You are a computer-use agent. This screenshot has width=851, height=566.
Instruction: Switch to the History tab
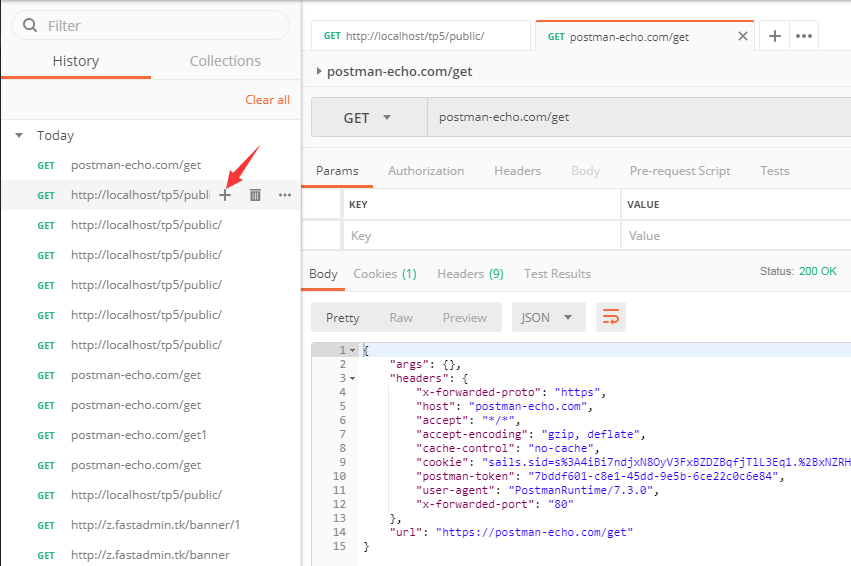pos(76,61)
